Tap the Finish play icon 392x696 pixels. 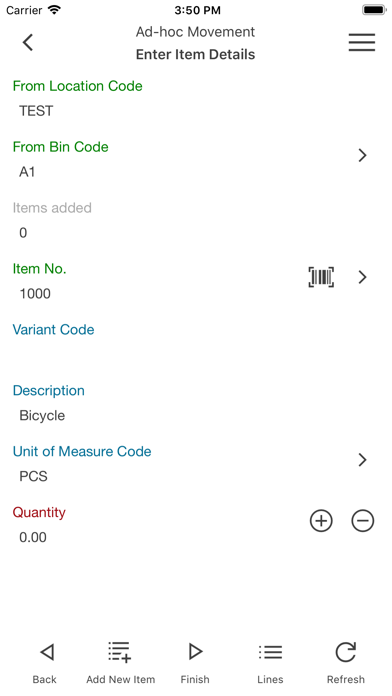(195, 652)
